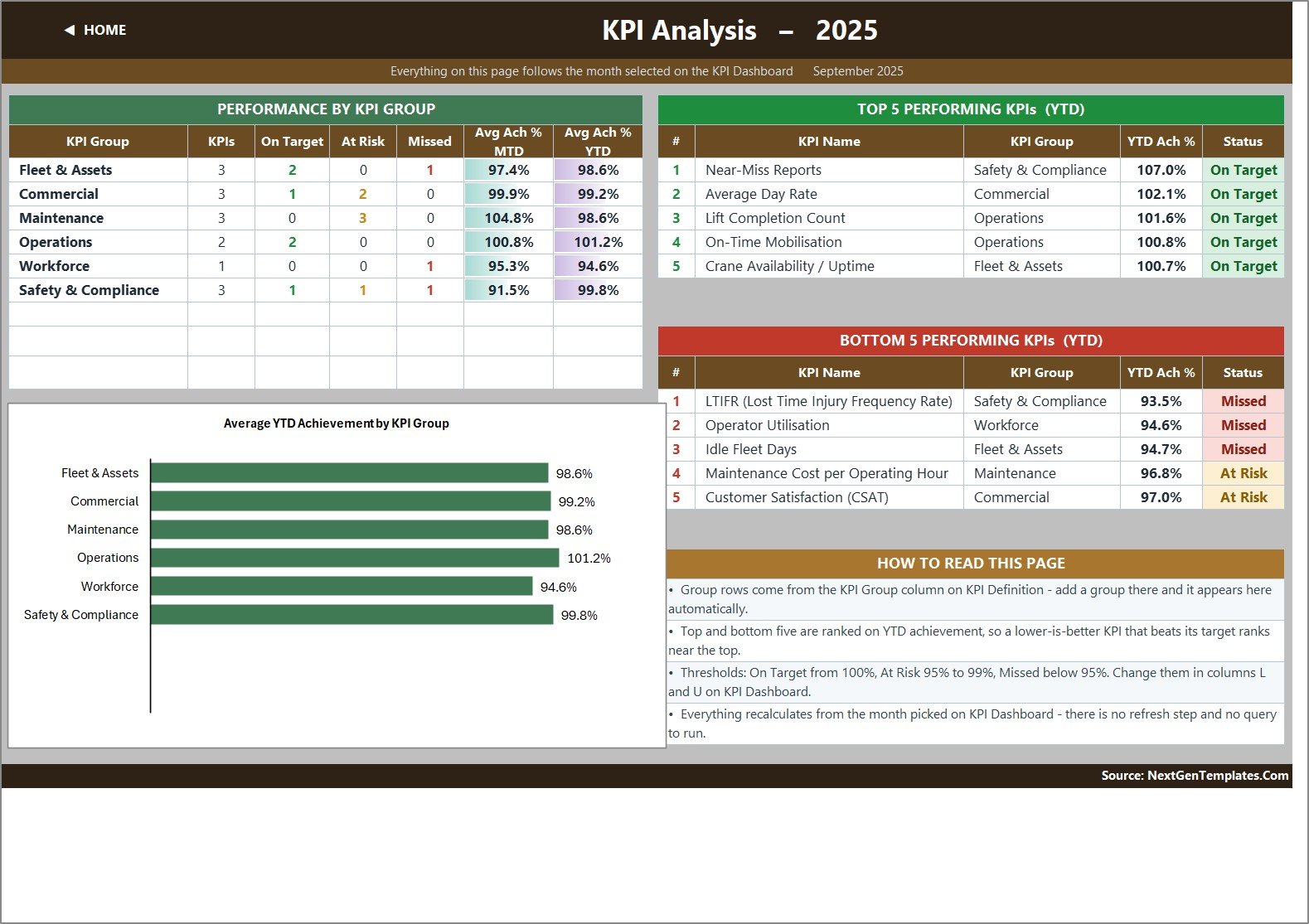Select the Fleet & Assets chart bar

(349, 472)
